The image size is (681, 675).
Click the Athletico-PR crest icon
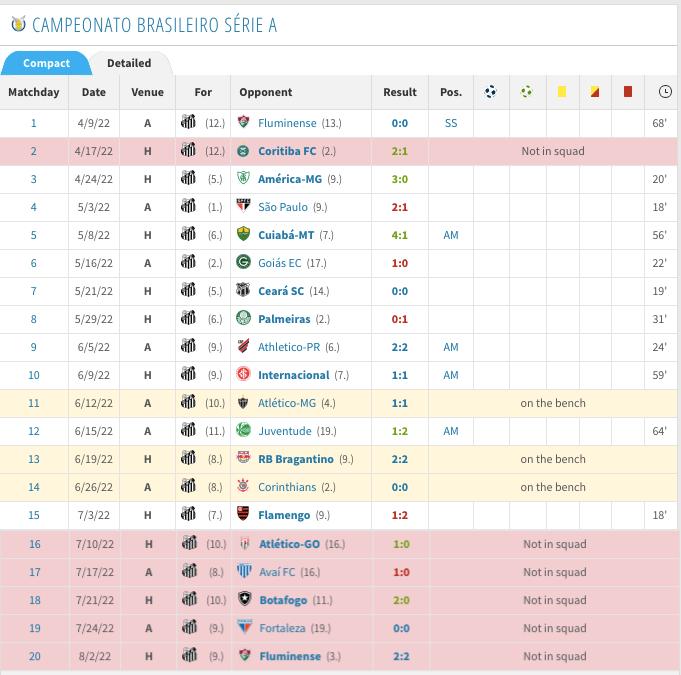243,346
